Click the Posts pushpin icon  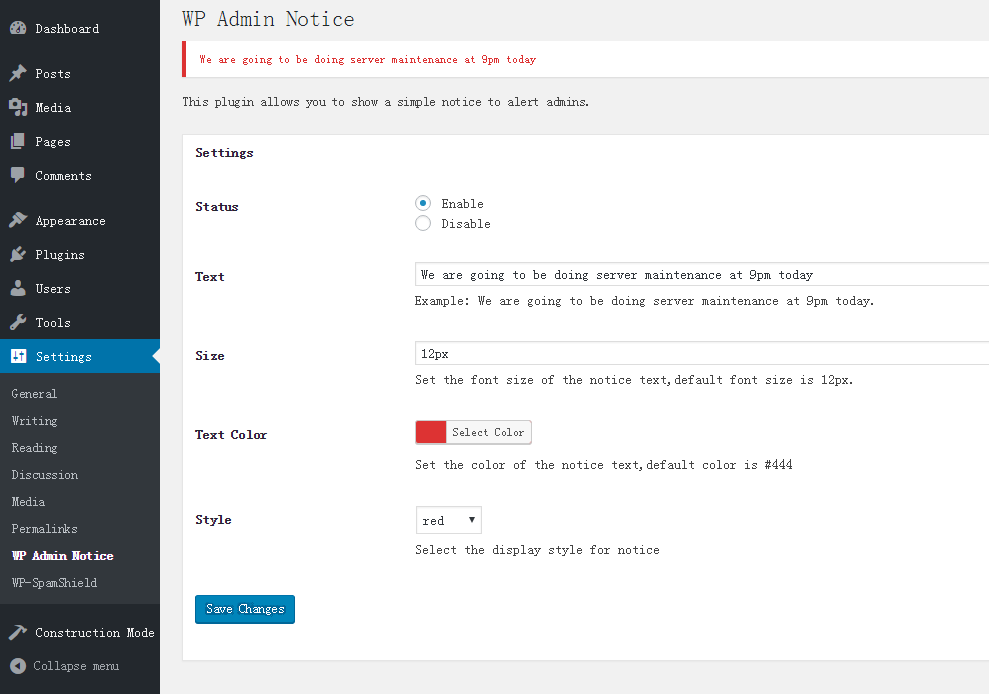(x=18, y=73)
